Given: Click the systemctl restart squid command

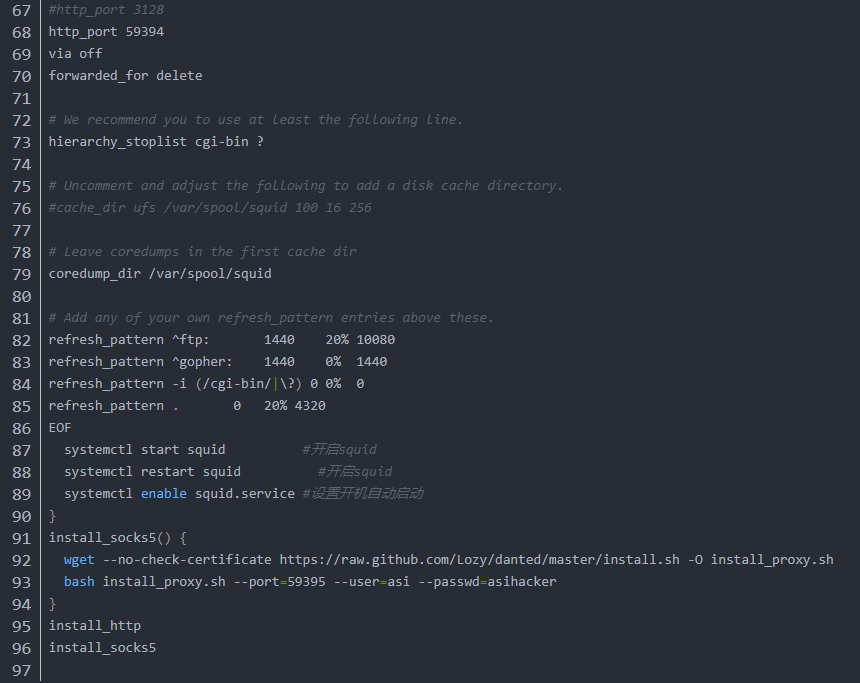Looking at the screenshot, I should pyautogui.click(x=152, y=472).
